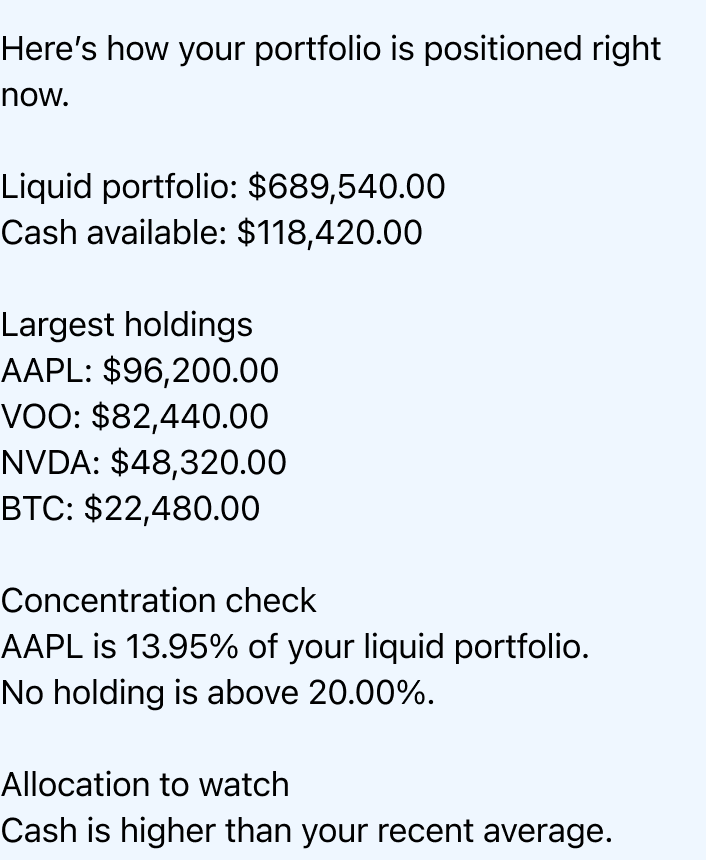Click the Largest holdings heading
Image resolution: width=706 pixels, height=860 pixels.
pyautogui.click(x=127, y=325)
